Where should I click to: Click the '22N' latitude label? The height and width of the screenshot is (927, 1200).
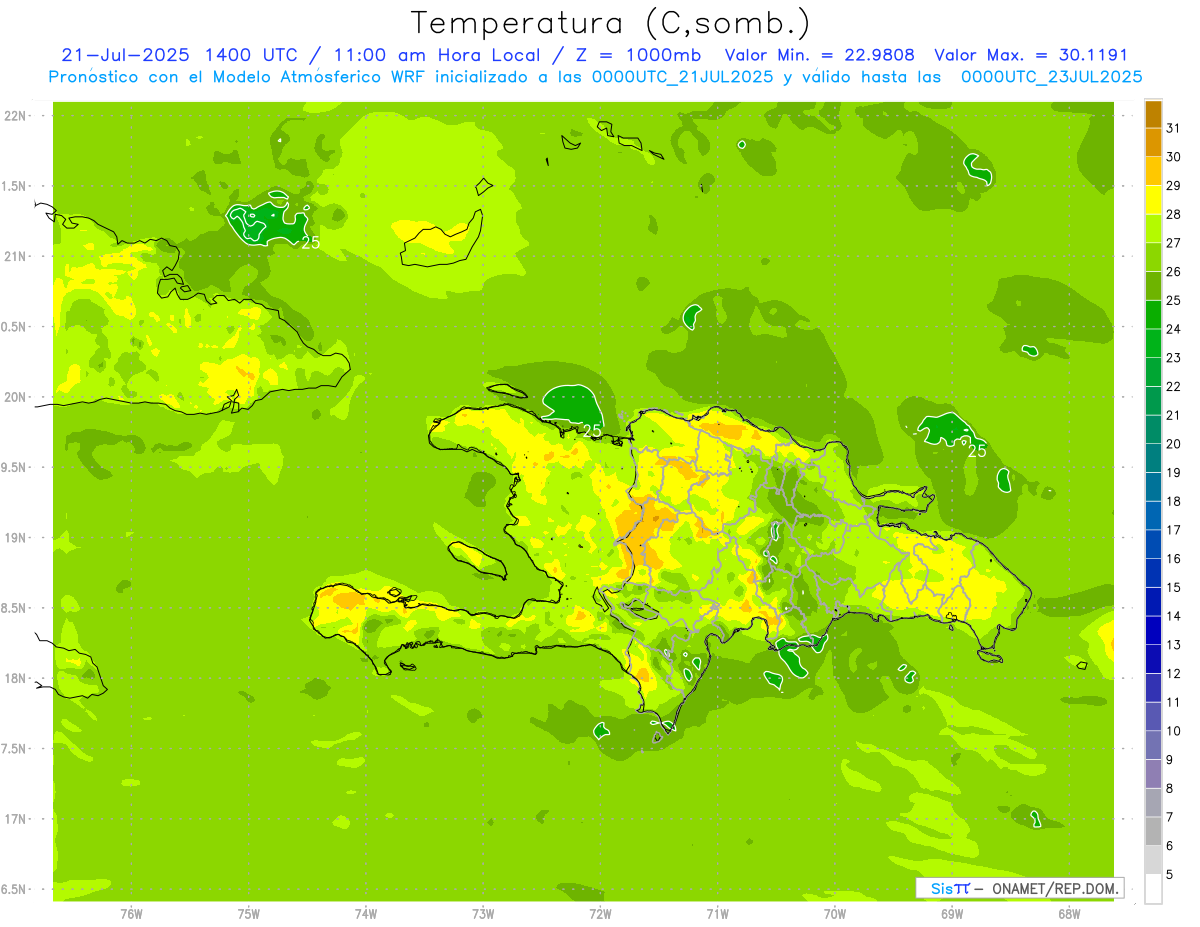click(16, 116)
